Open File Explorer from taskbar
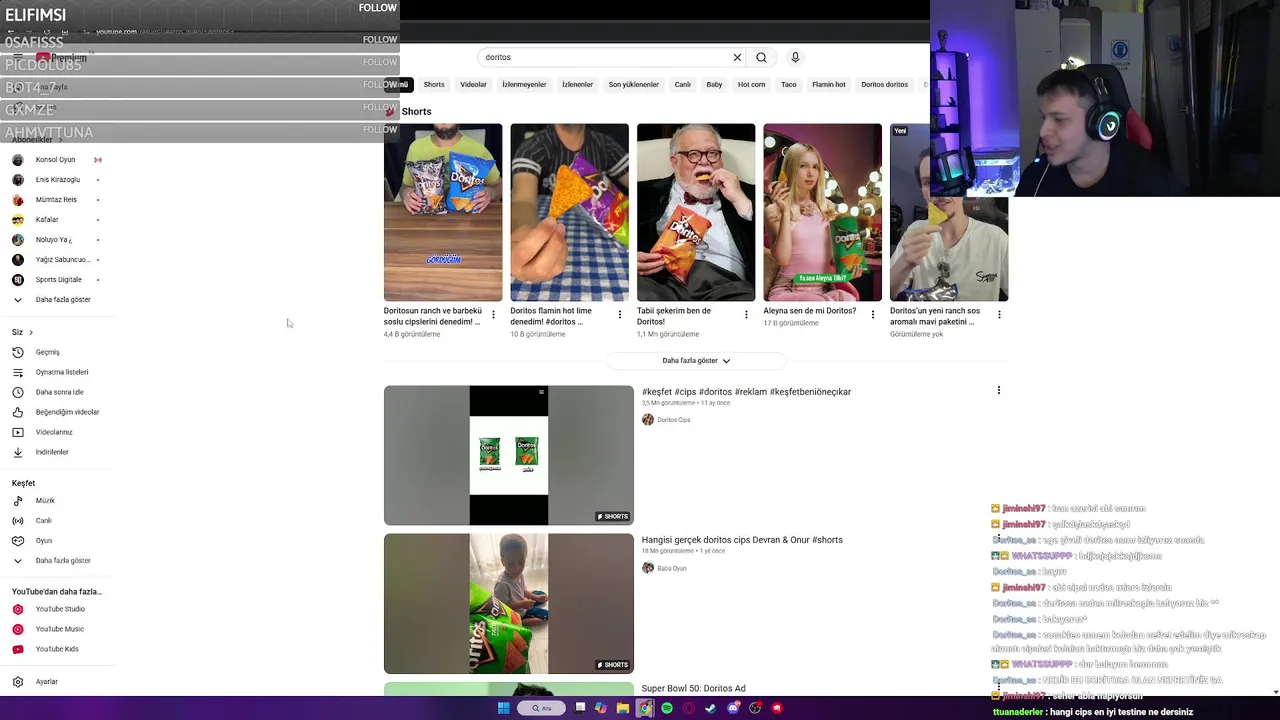Image resolution: width=1280 pixels, height=720 pixels. tap(623, 708)
